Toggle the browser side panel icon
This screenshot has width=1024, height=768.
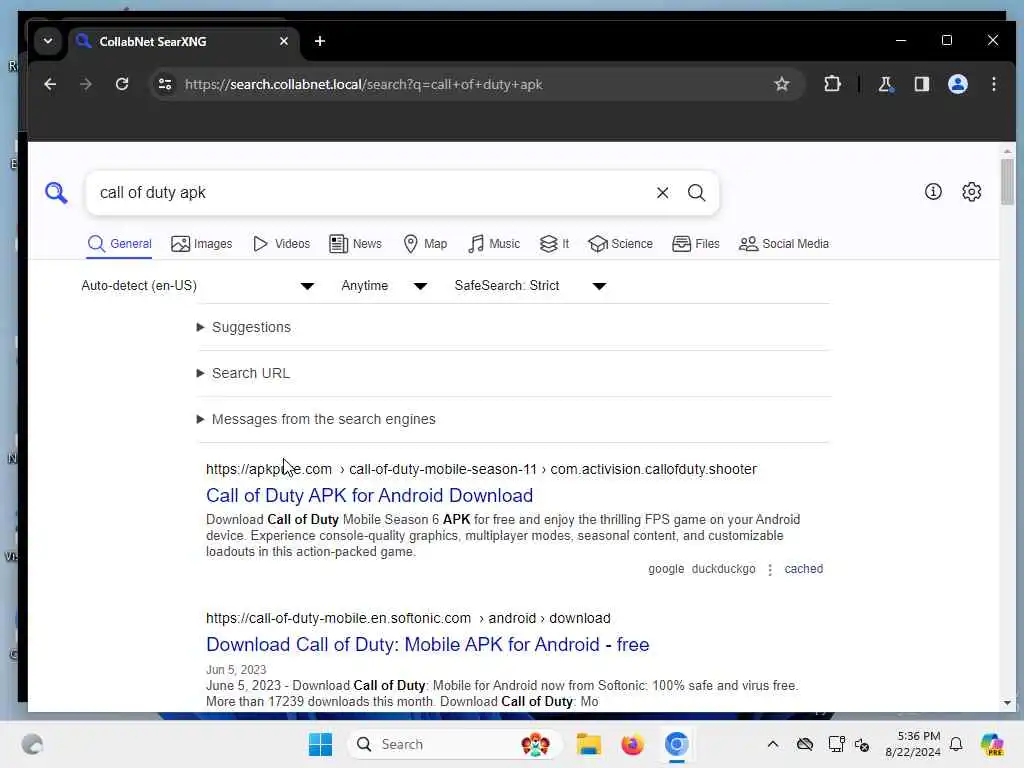pyautogui.click(x=921, y=84)
